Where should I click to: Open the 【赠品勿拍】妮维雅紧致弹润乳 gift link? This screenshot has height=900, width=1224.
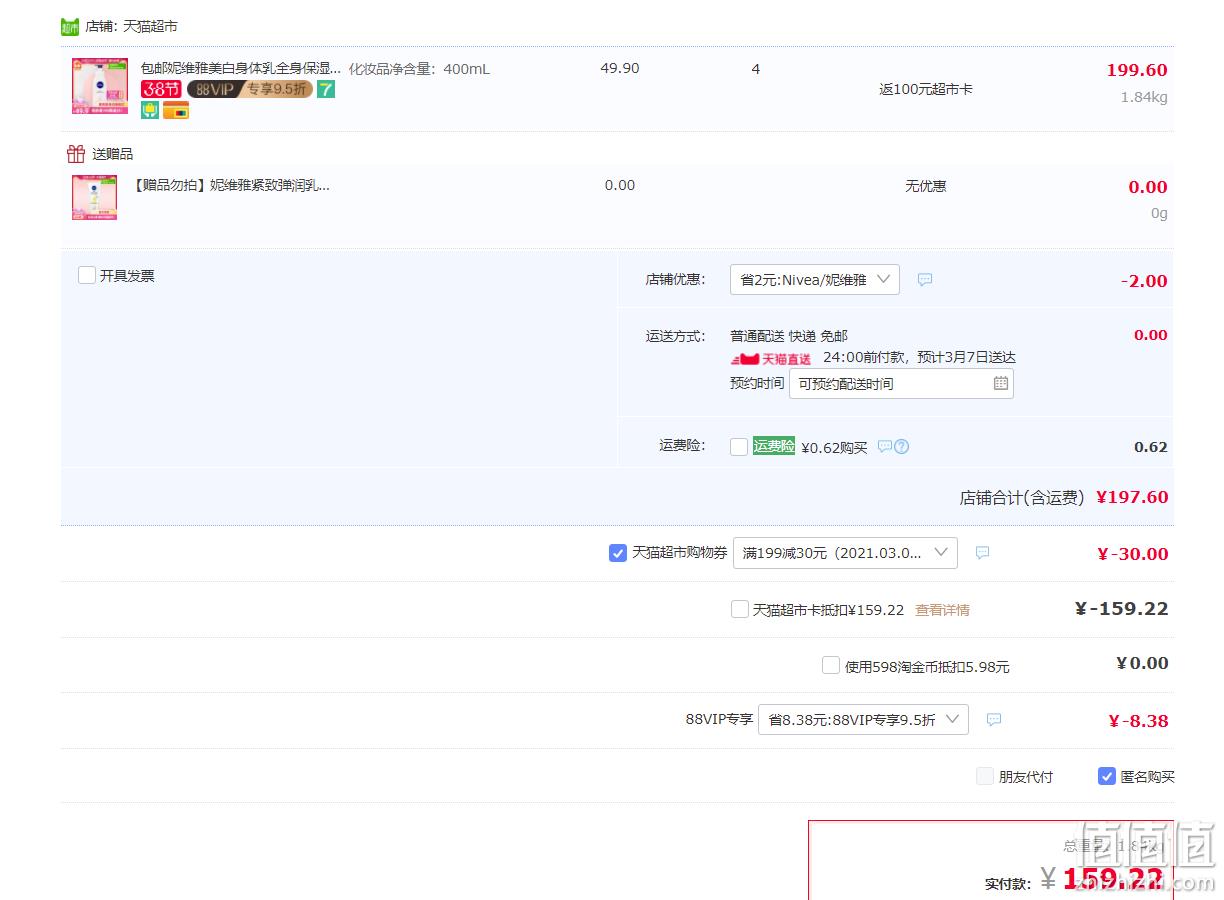pos(231,185)
